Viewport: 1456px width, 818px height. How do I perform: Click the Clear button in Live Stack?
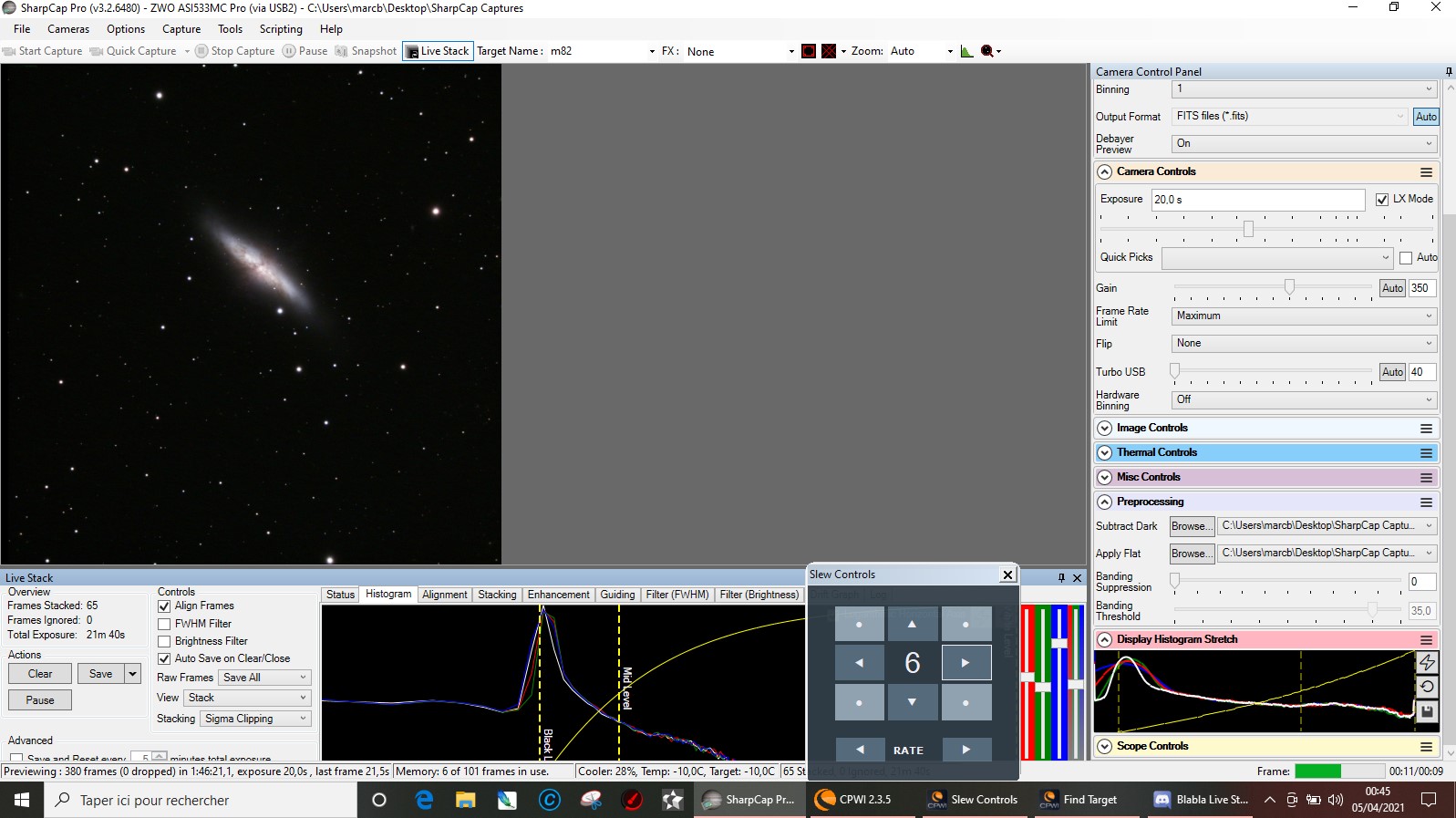40,674
